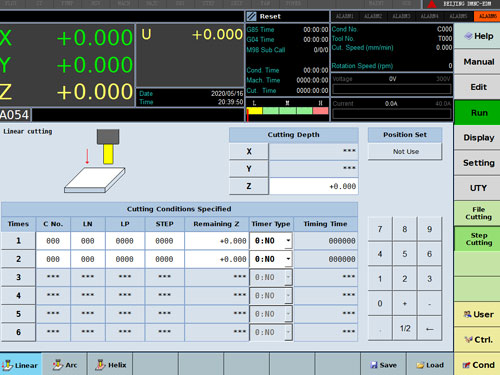The image size is (500, 375).
Task: Click the Load button
Action: click(430, 365)
